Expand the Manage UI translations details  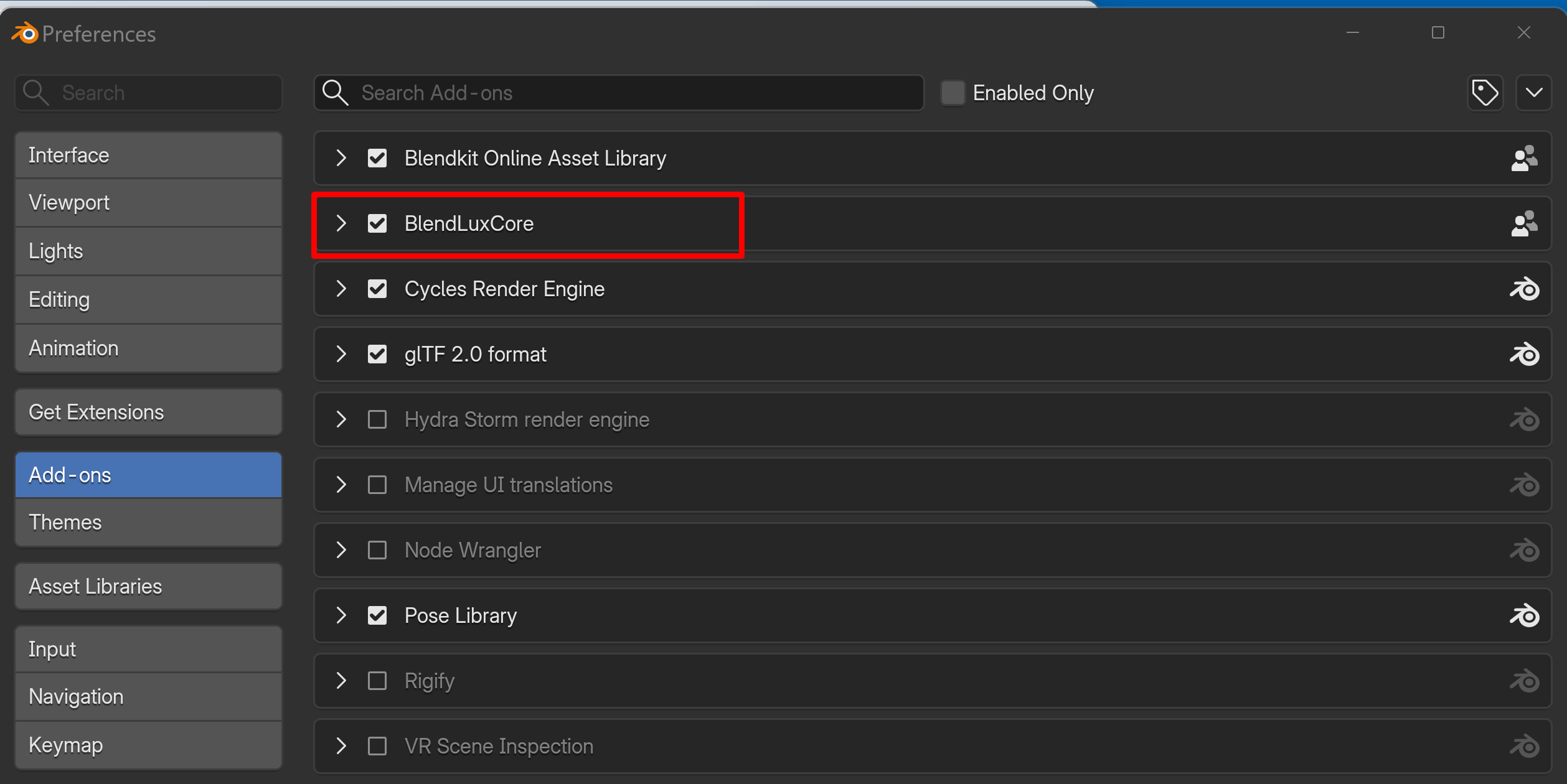[x=341, y=485]
